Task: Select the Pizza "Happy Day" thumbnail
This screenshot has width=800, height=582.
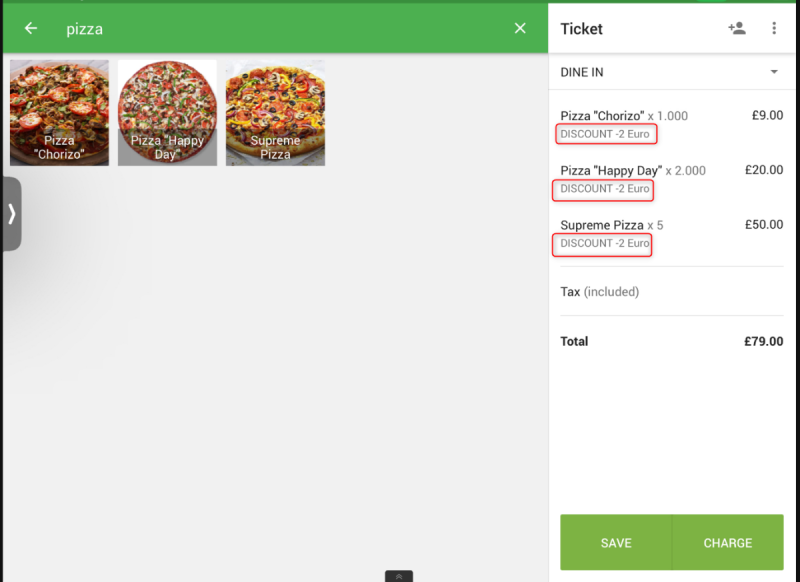Action: pos(167,113)
